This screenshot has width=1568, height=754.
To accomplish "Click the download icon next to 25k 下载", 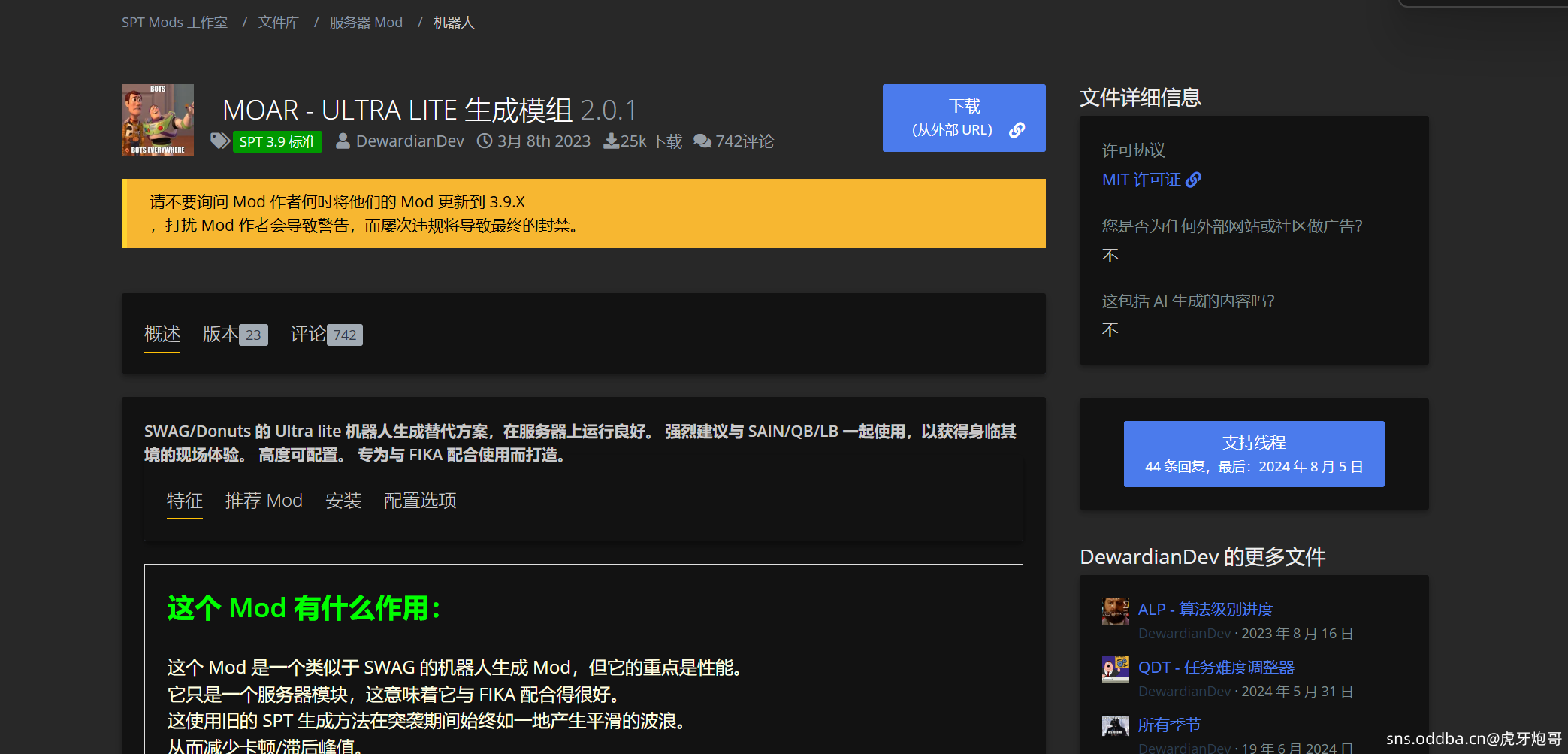I will point(611,141).
